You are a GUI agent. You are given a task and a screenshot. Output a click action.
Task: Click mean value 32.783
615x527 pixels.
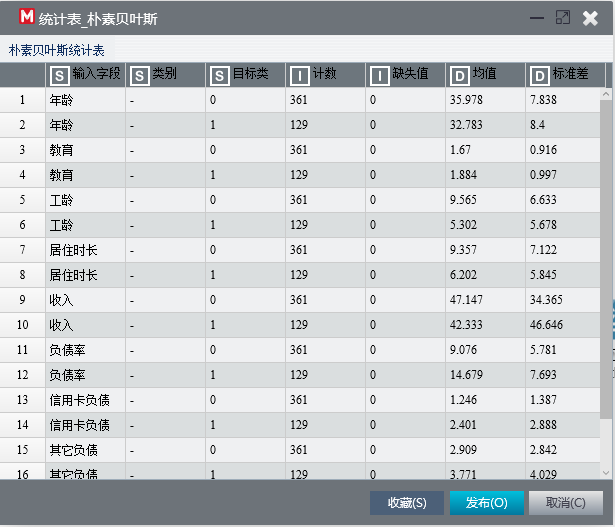click(466, 125)
